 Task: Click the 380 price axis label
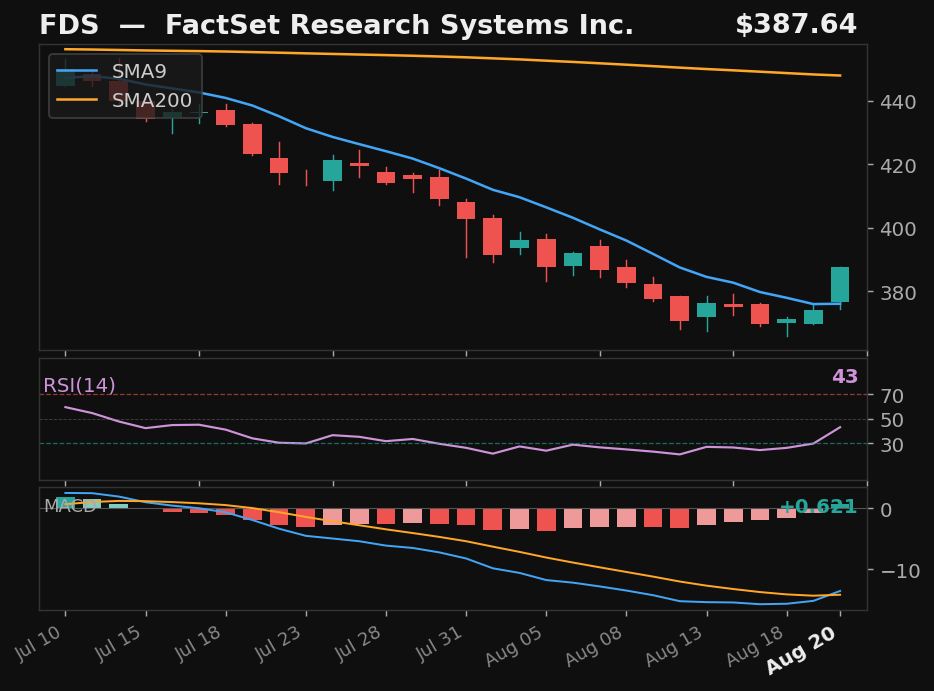point(898,292)
